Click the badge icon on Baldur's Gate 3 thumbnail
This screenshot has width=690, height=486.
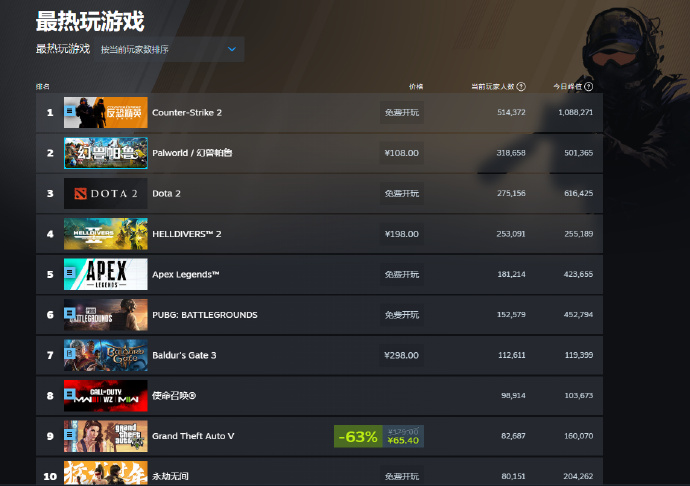click(70, 353)
